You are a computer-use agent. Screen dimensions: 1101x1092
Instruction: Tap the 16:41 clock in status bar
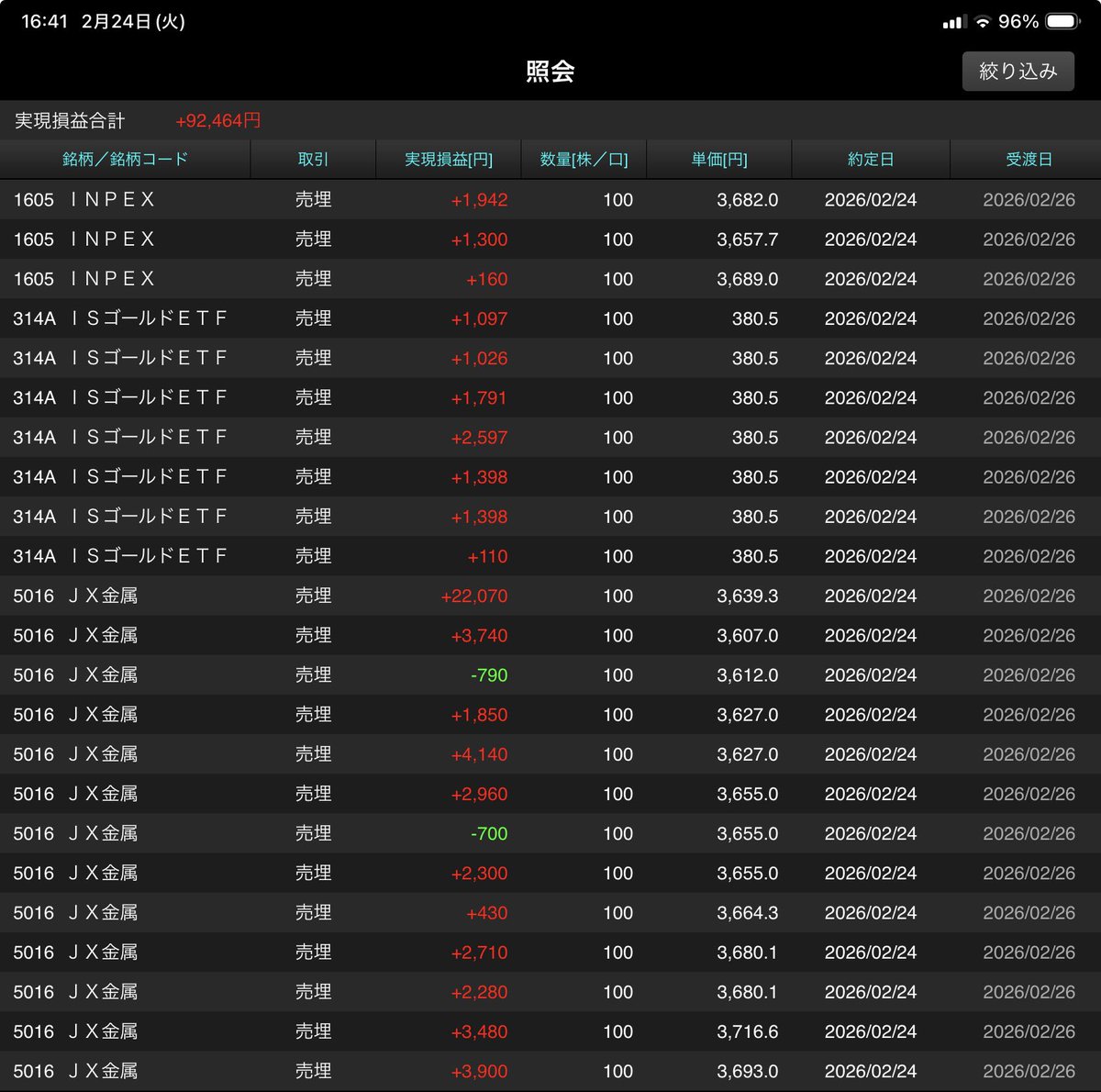44,21
